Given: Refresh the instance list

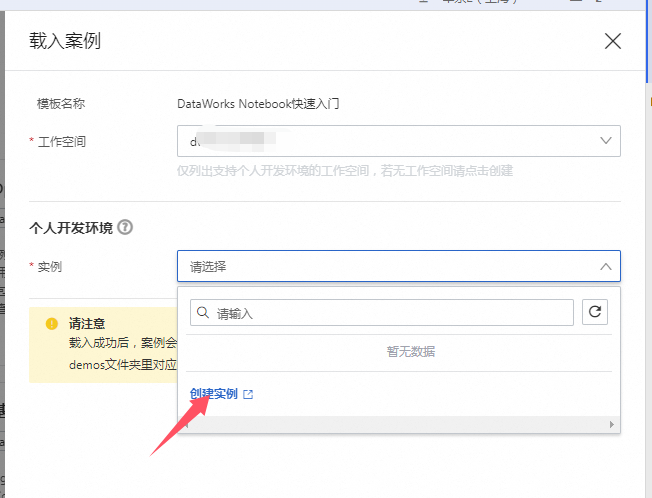Looking at the screenshot, I should pyautogui.click(x=595, y=312).
